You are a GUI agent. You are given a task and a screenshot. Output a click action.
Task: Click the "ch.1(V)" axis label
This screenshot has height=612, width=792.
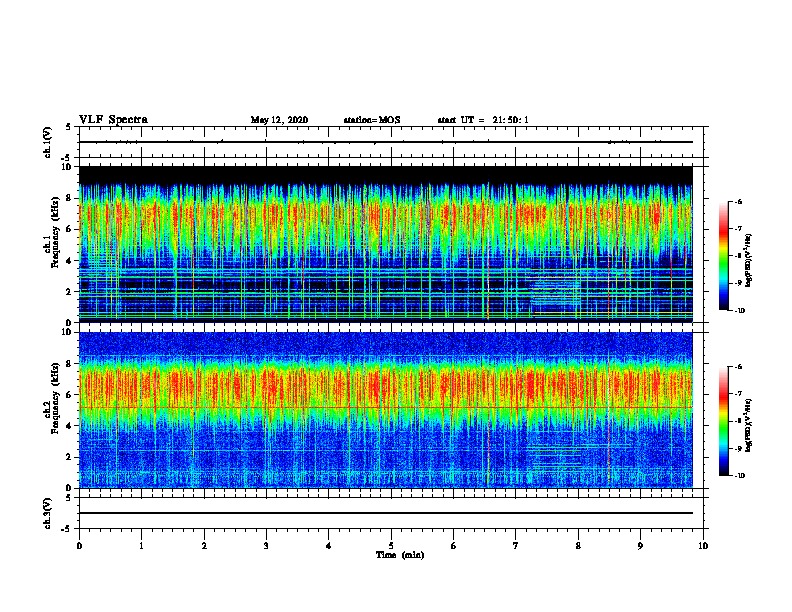tap(47, 142)
